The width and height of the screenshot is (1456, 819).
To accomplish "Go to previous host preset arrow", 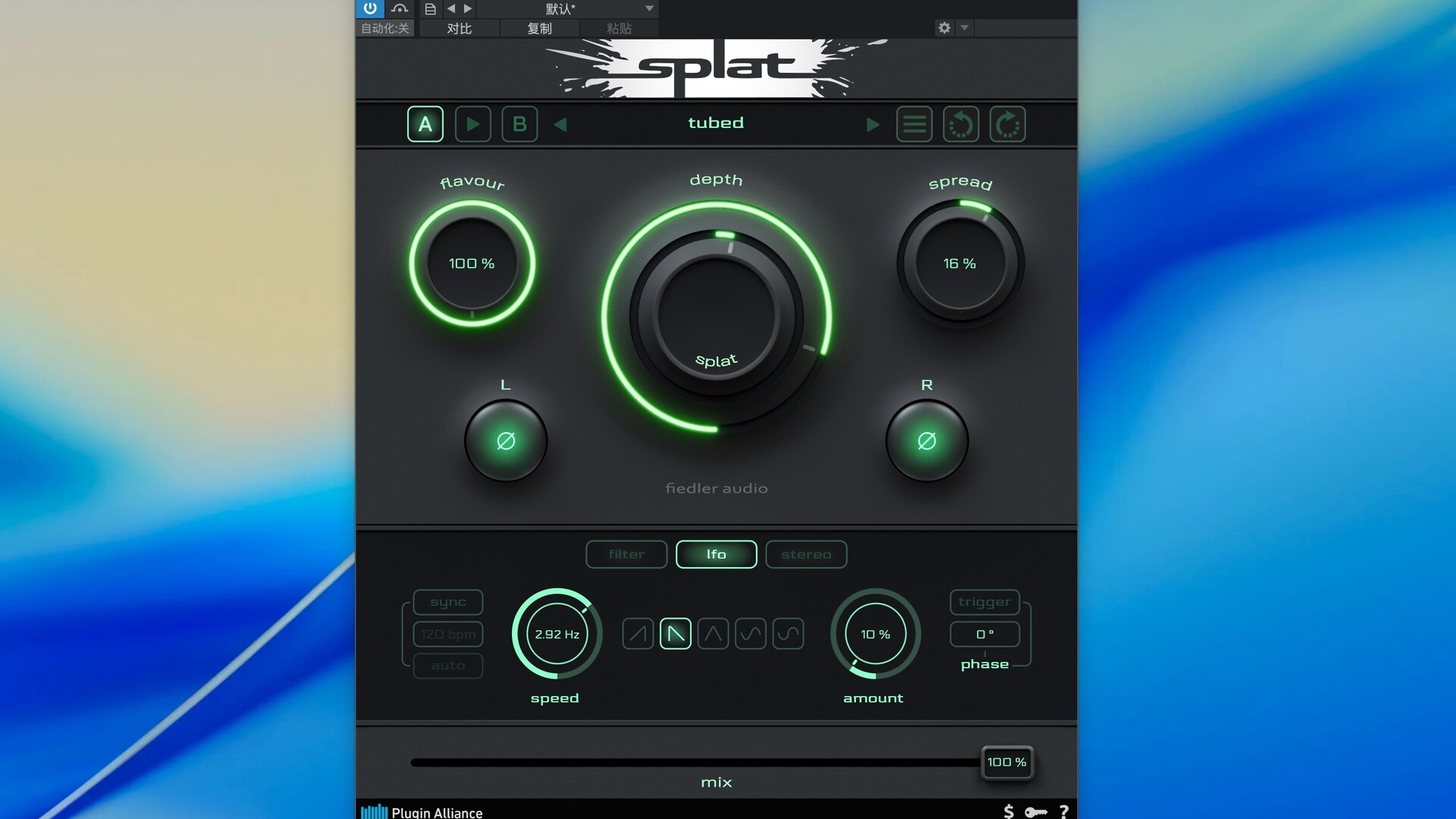I will 451,8.
